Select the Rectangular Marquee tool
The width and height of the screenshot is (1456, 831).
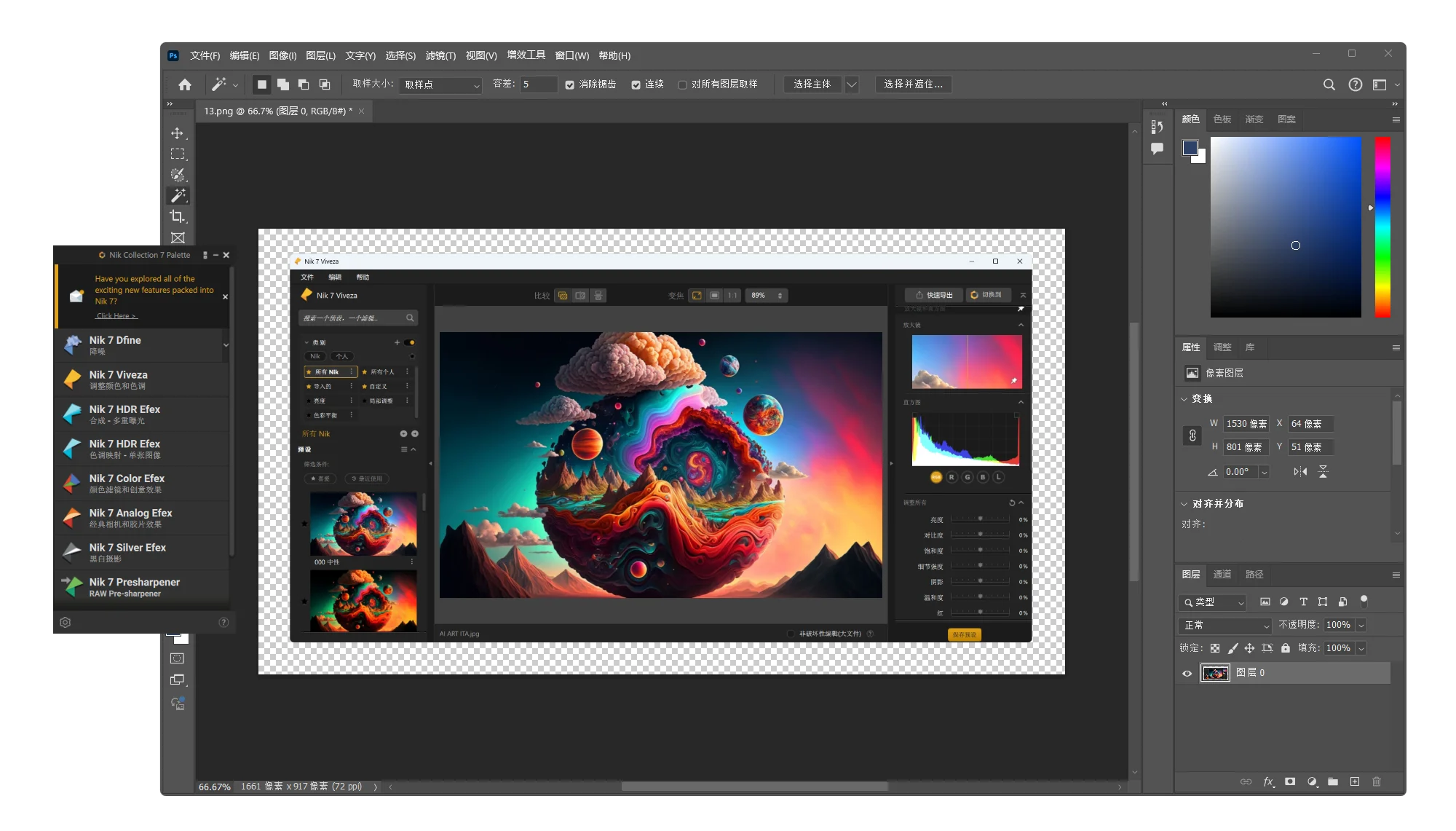point(177,154)
